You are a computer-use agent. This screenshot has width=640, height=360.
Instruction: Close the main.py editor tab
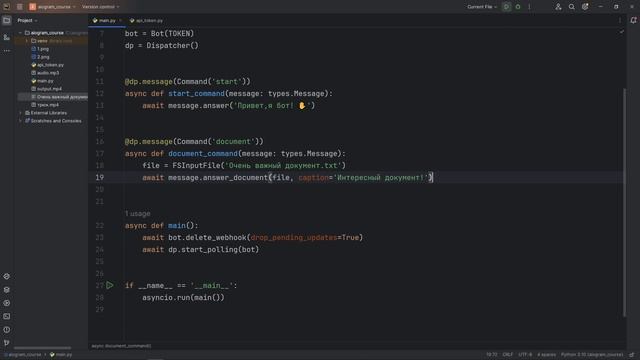120,20
